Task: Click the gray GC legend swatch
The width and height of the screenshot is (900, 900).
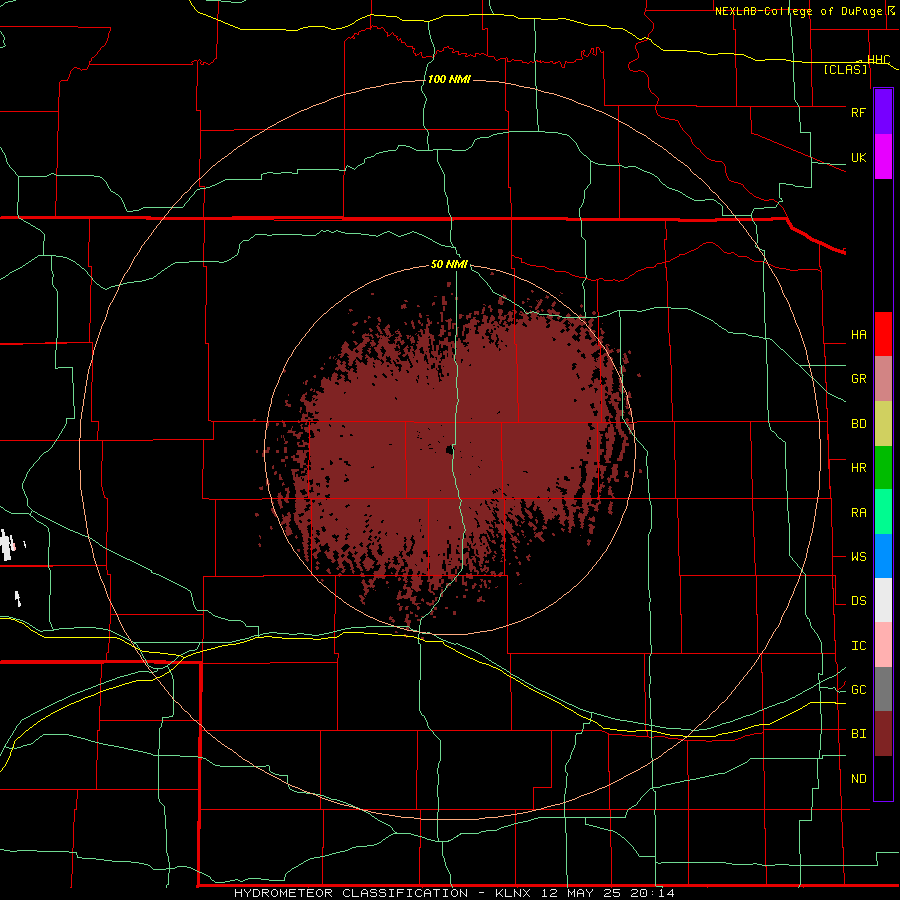Action: [x=883, y=689]
